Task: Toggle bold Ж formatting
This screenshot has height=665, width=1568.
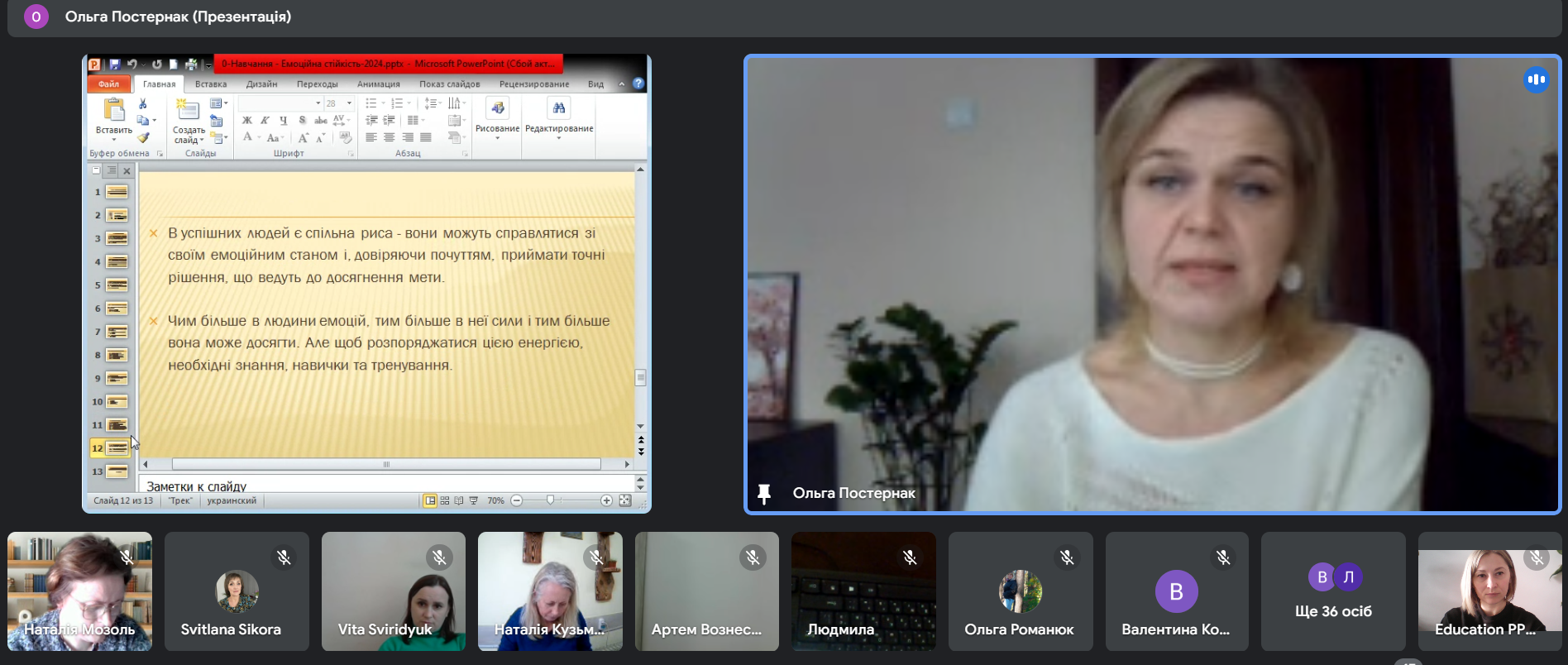Action: tap(246, 121)
